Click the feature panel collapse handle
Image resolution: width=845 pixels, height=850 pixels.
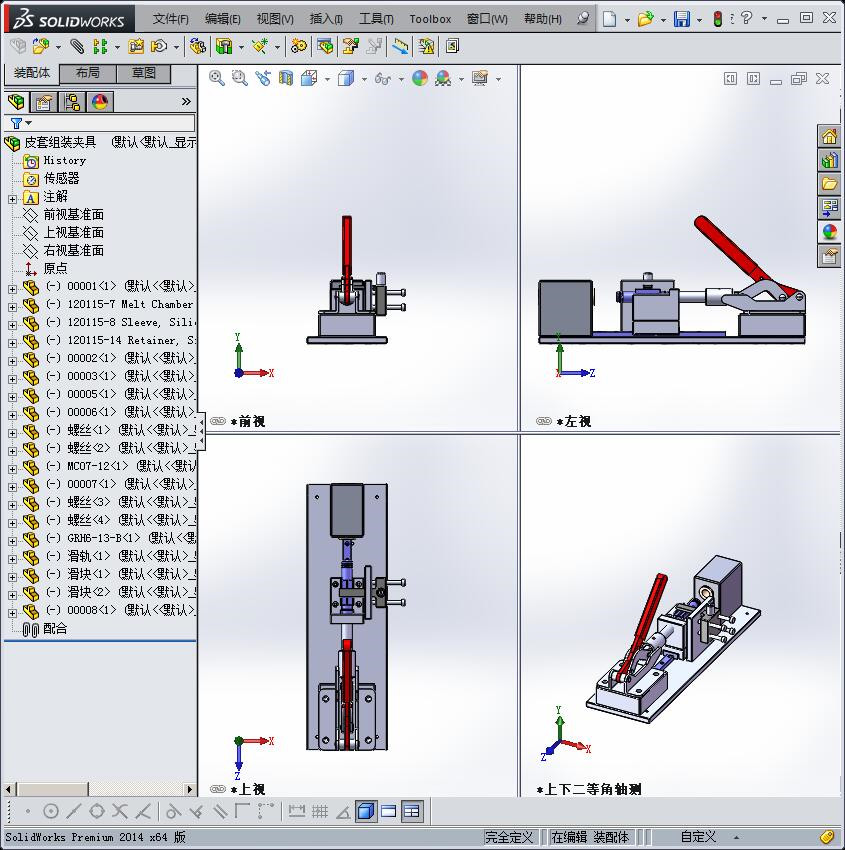click(x=202, y=430)
